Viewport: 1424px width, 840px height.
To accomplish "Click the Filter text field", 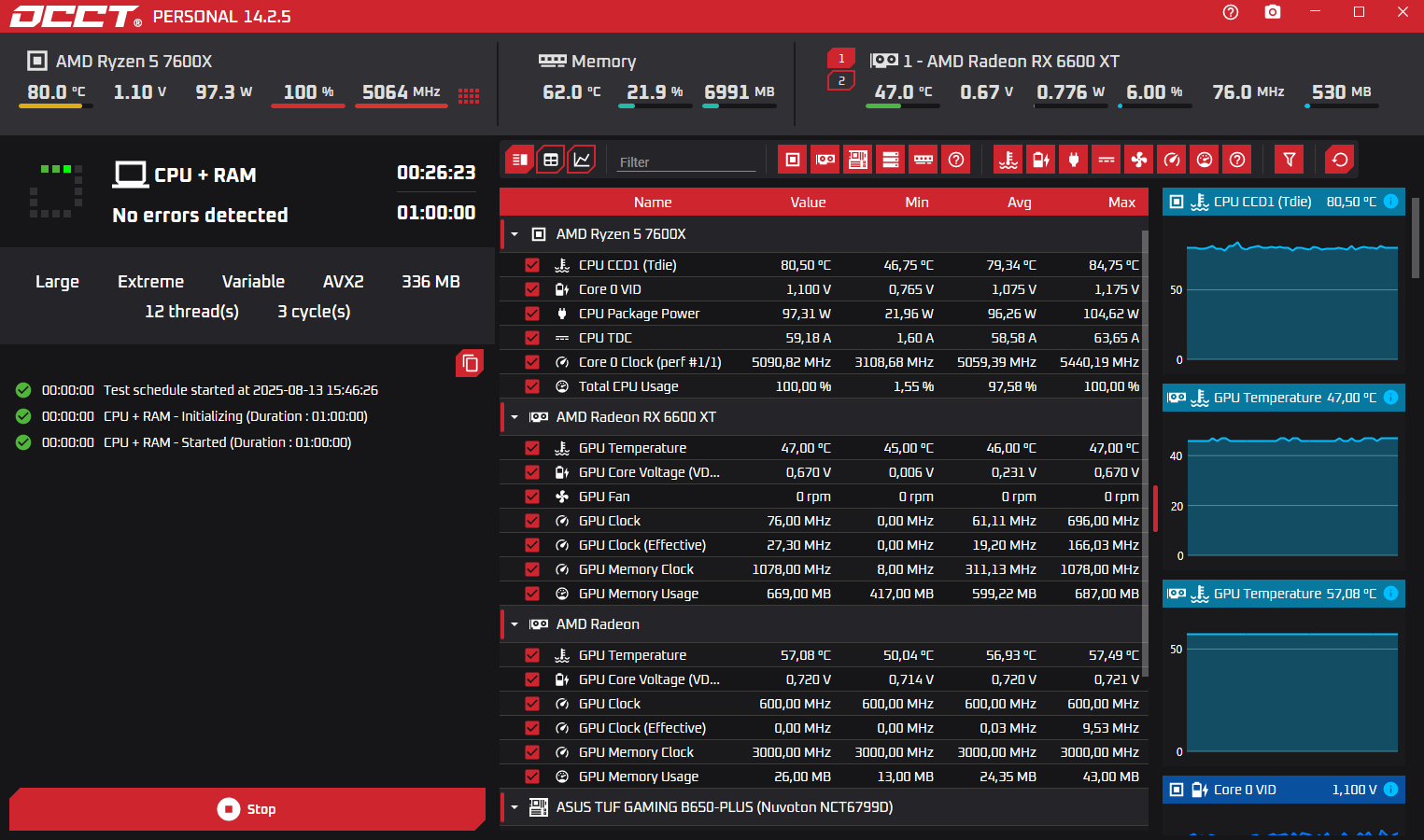I will coord(685,161).
